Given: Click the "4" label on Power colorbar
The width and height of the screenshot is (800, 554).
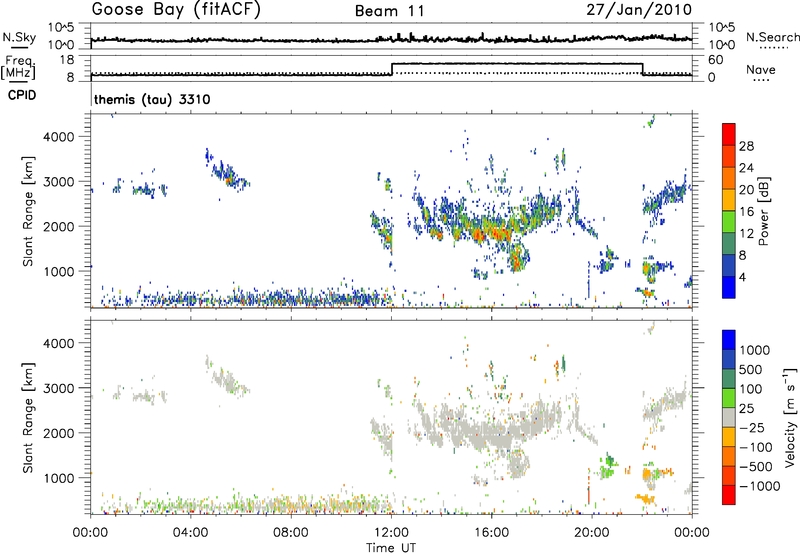Looking at the screenshot, I should click(x=743, y=278).
